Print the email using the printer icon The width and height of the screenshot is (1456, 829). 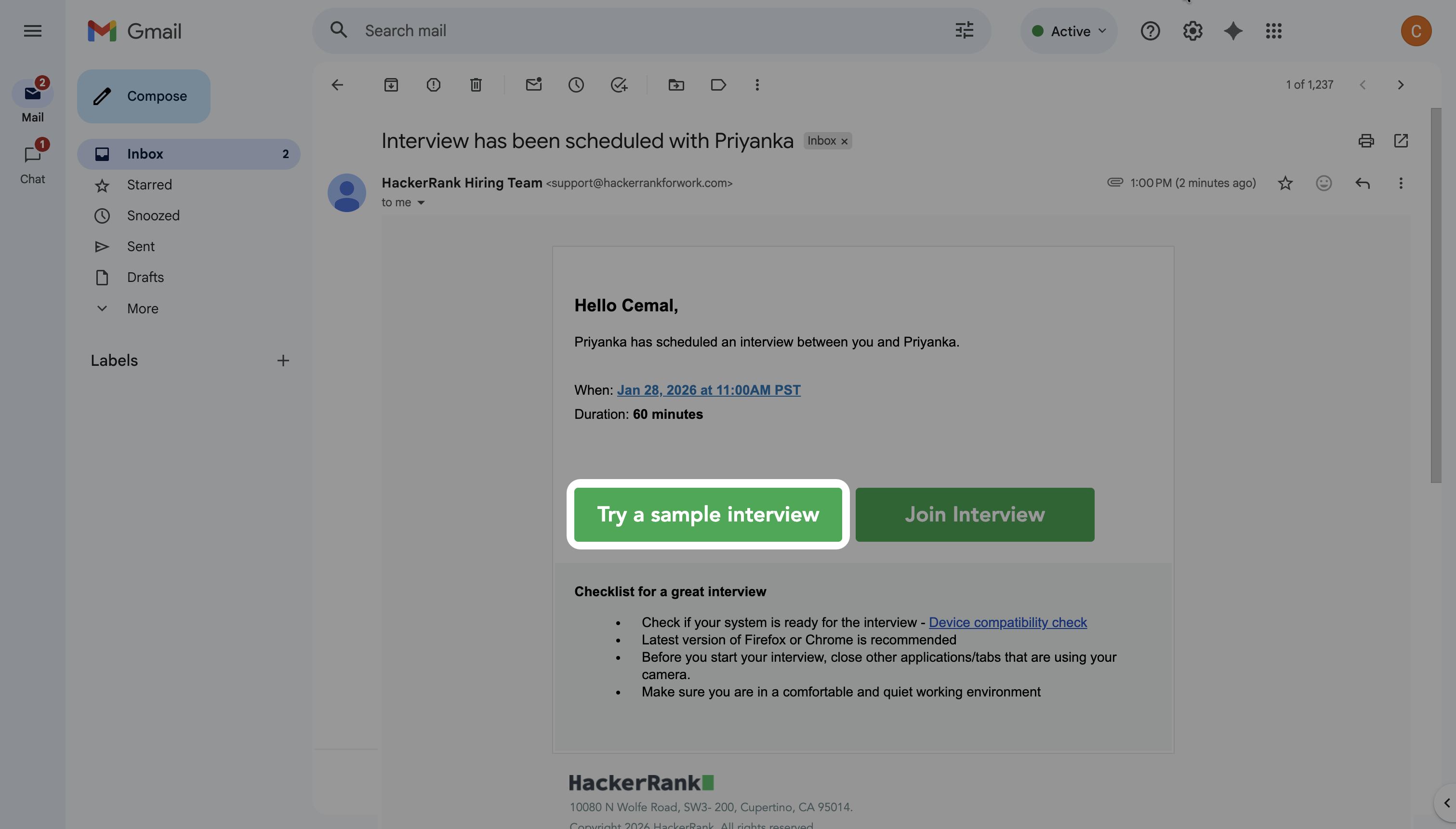click(1365, 141)
